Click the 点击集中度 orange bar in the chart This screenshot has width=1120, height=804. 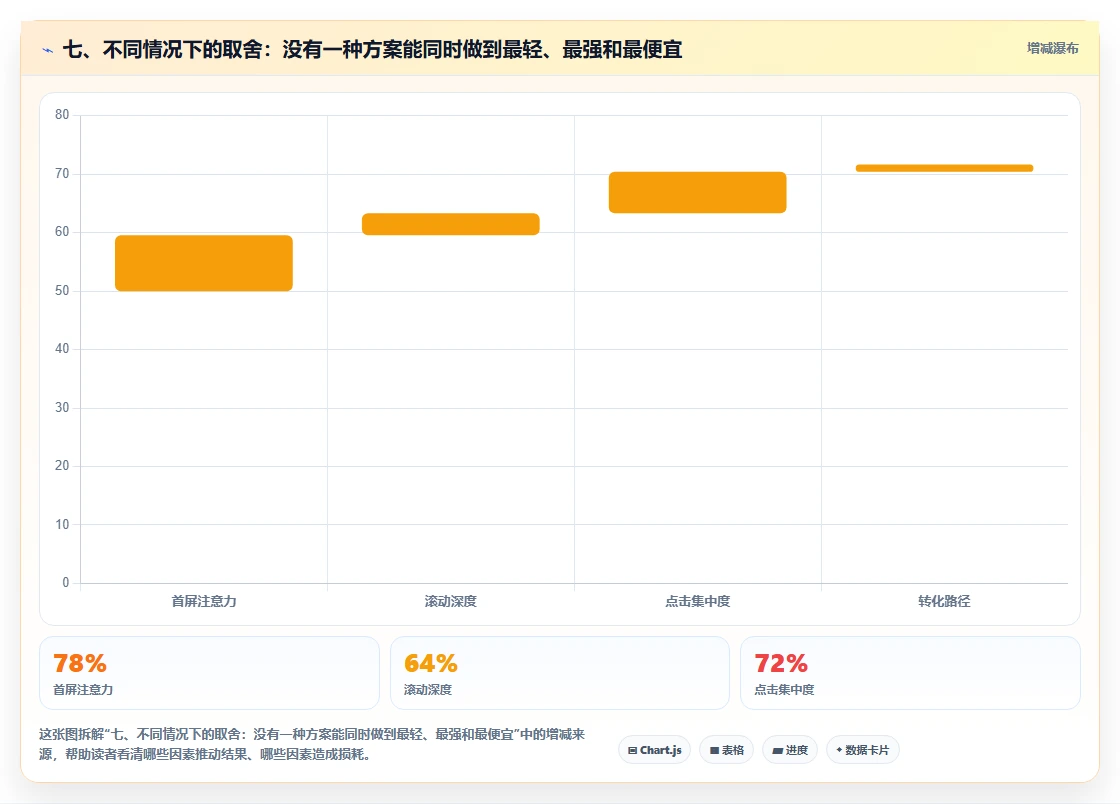[x=697, y=192]
